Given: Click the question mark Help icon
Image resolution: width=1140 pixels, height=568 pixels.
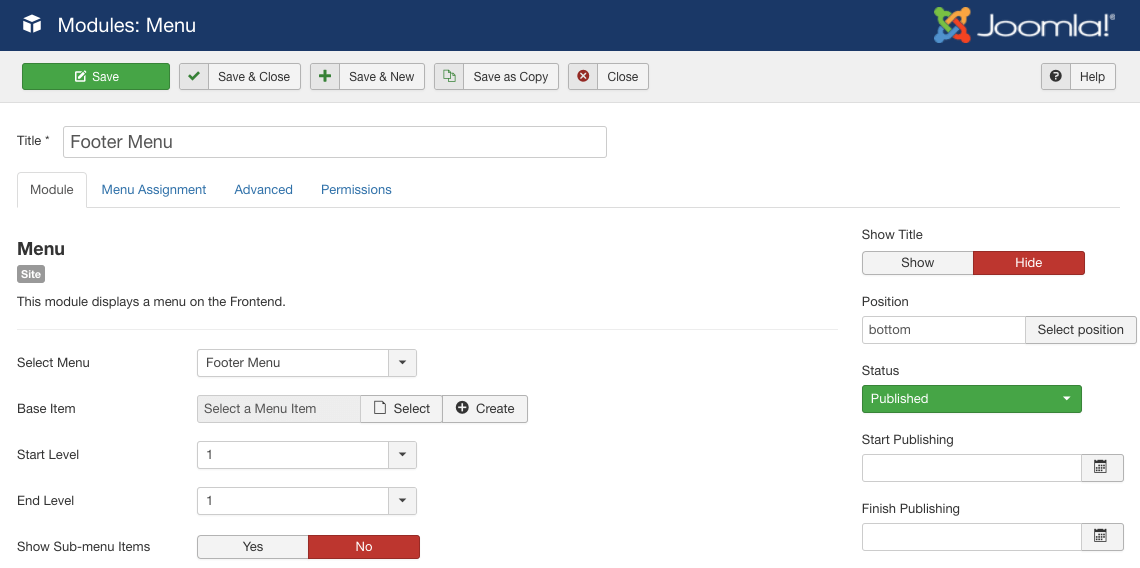Looking at the screenshot, I should coord(1056,77).
